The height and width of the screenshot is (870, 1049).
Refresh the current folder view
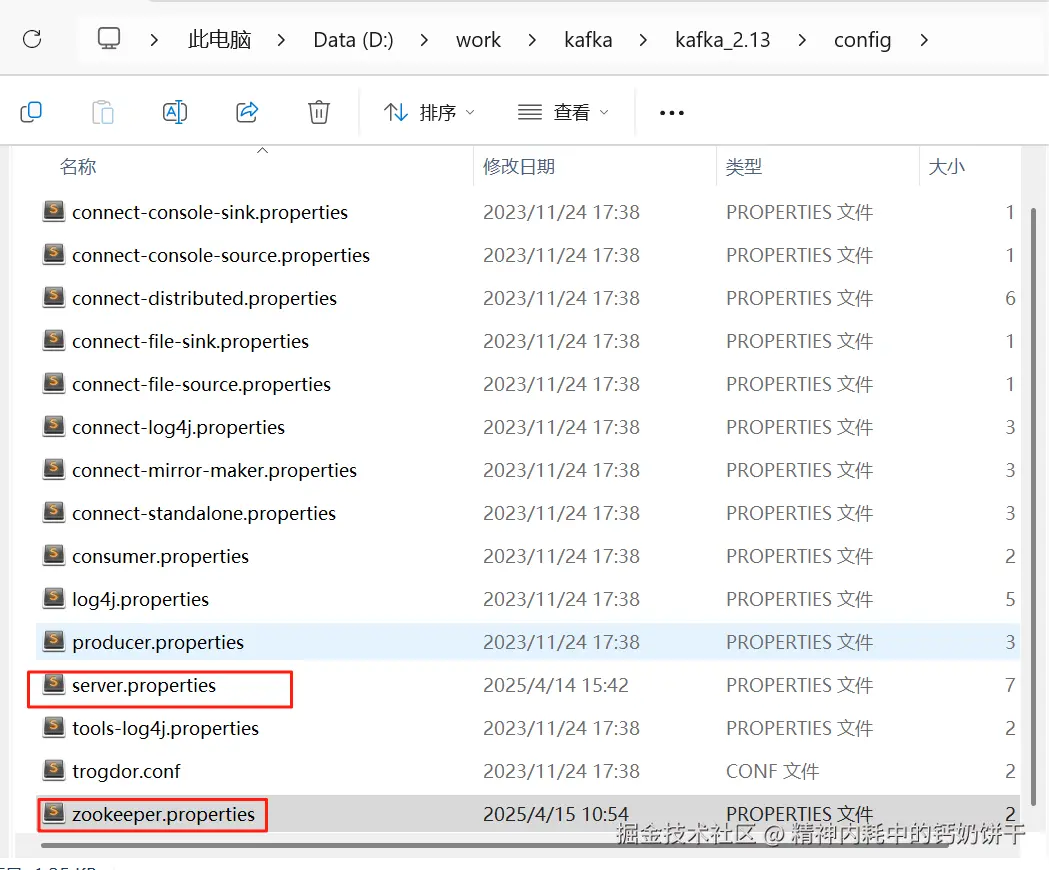pos(32,39)
